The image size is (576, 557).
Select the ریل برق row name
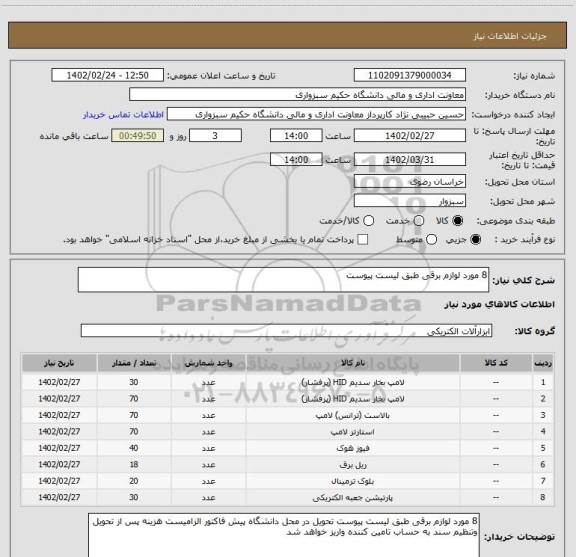(353, 465)
